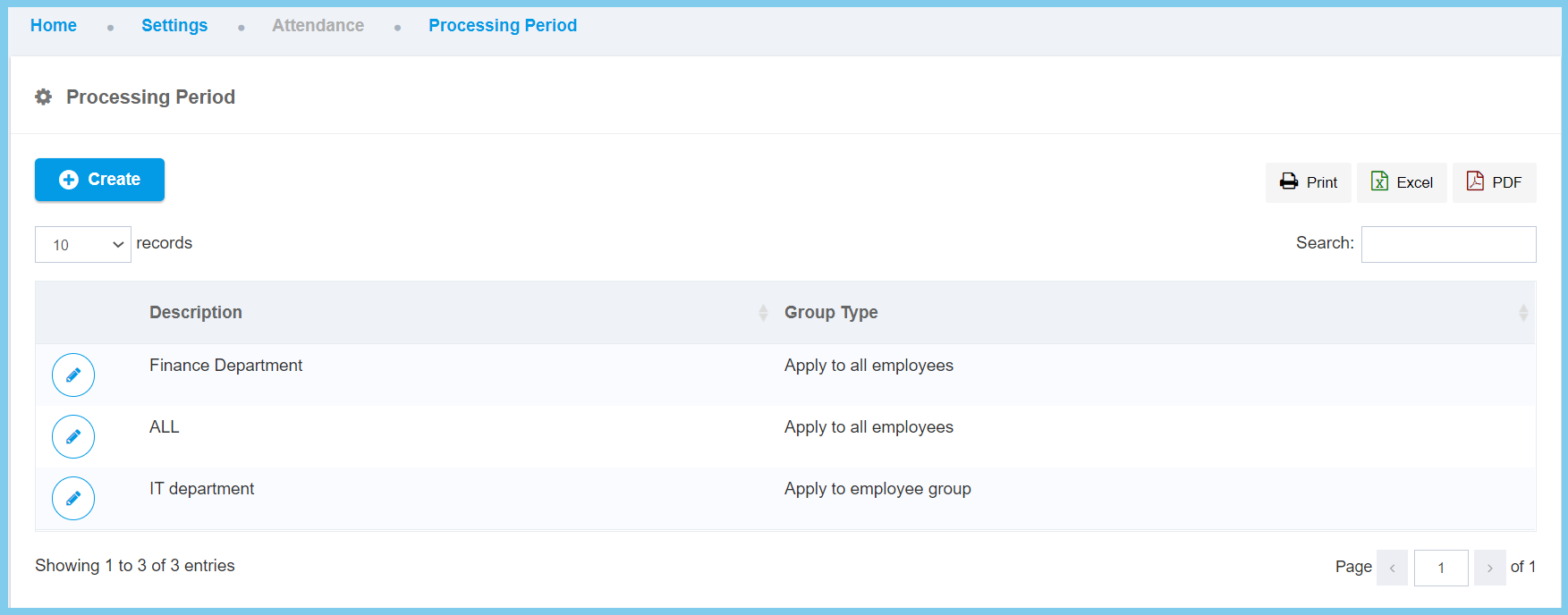Sort by Description column arrows
This screenshot has height=615, width=1568.
[x=763, y=313]
